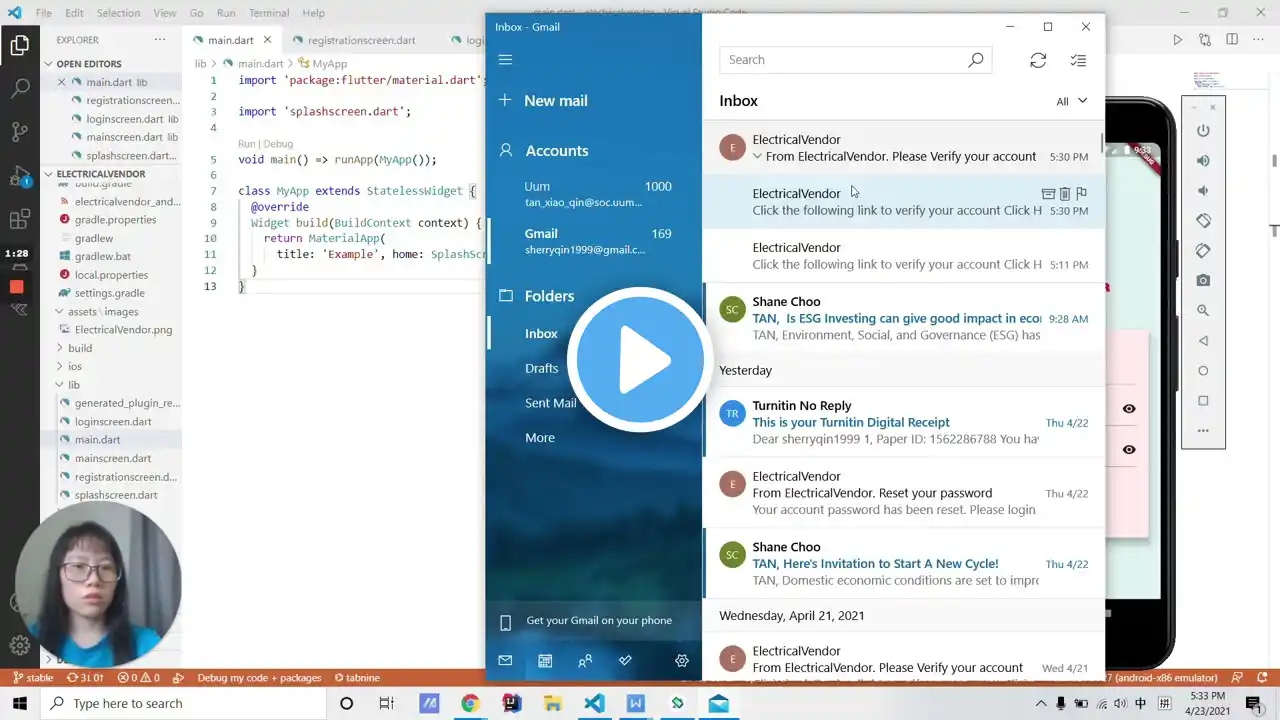Archive the highlighted ElectricalVendor 5:30 PM message

(x=1048, y=194)
